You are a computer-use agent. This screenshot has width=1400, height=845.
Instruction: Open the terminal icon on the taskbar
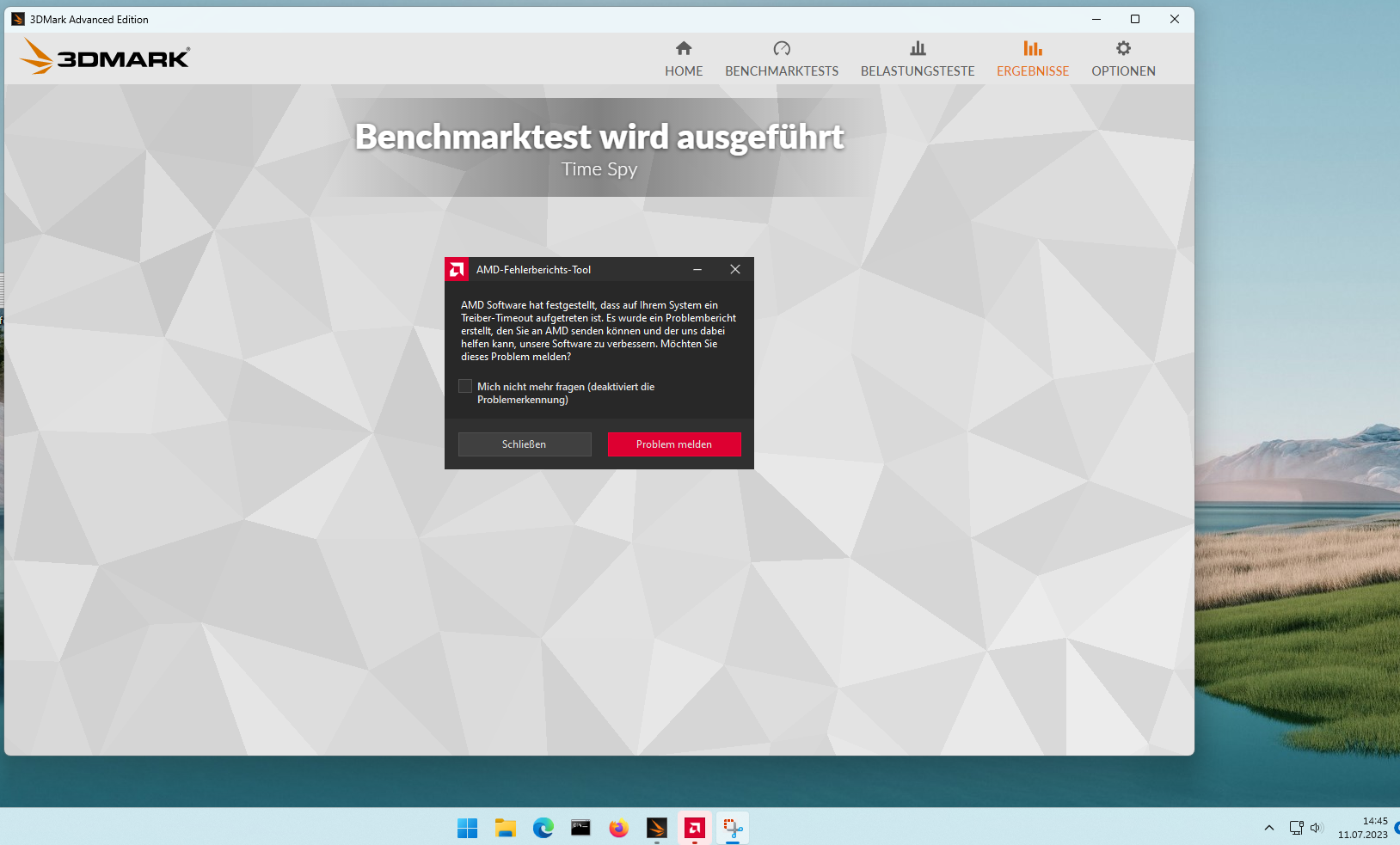click(x=581, y=828)
